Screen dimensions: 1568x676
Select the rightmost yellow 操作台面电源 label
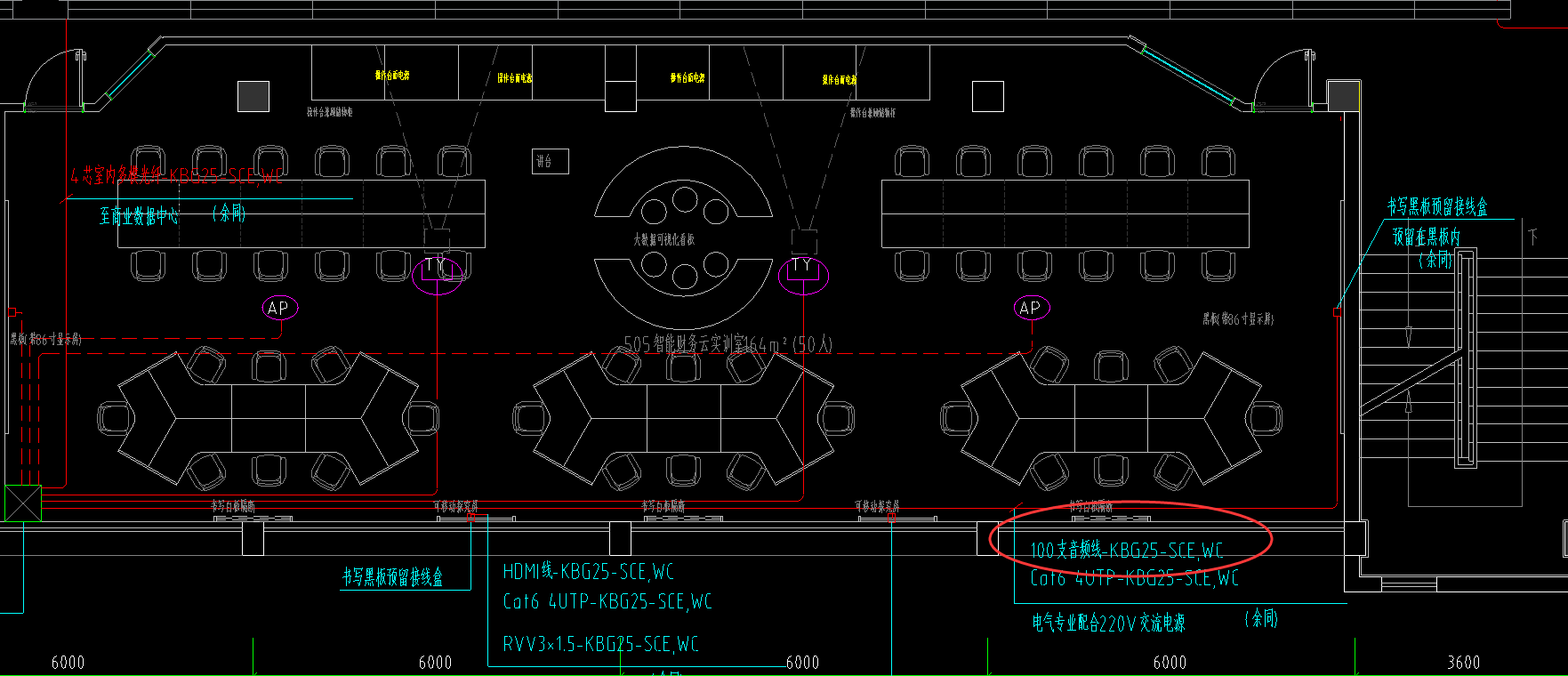(840, 79)
